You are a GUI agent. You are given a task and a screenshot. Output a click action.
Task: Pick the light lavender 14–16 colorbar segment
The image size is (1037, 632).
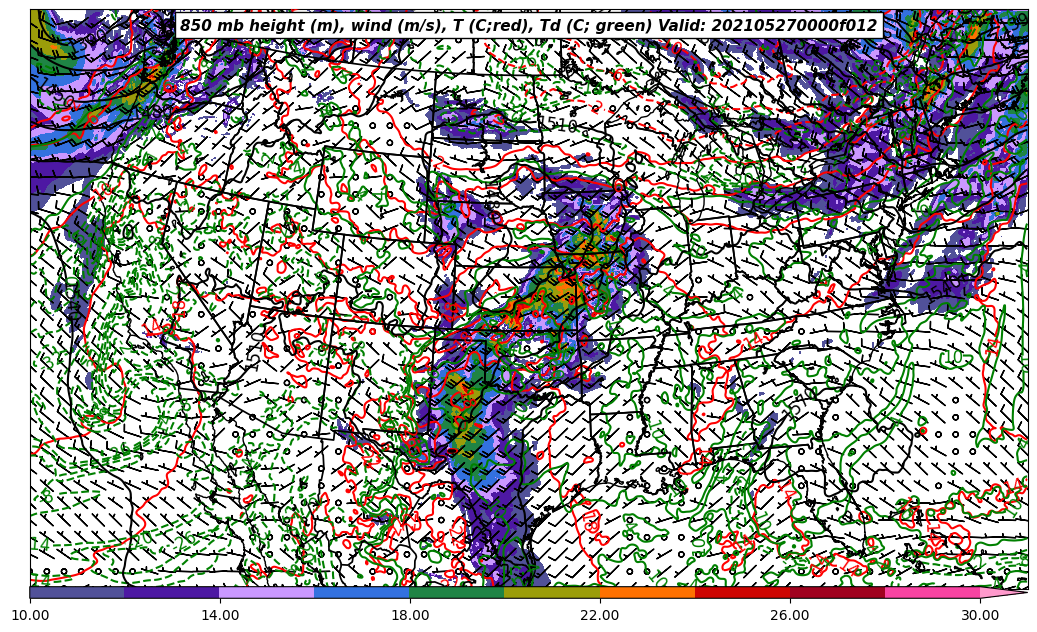(267, 592)
